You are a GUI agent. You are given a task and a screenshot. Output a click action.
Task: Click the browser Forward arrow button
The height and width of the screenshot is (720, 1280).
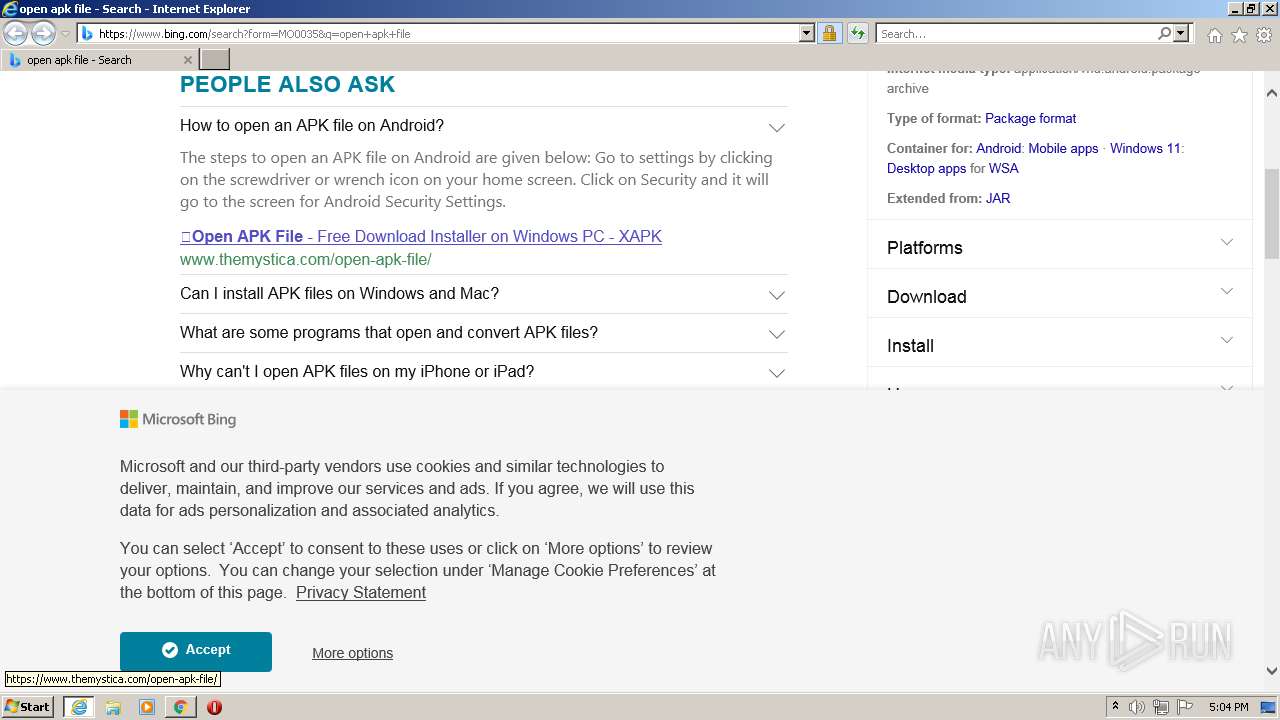tap(43, 33)
